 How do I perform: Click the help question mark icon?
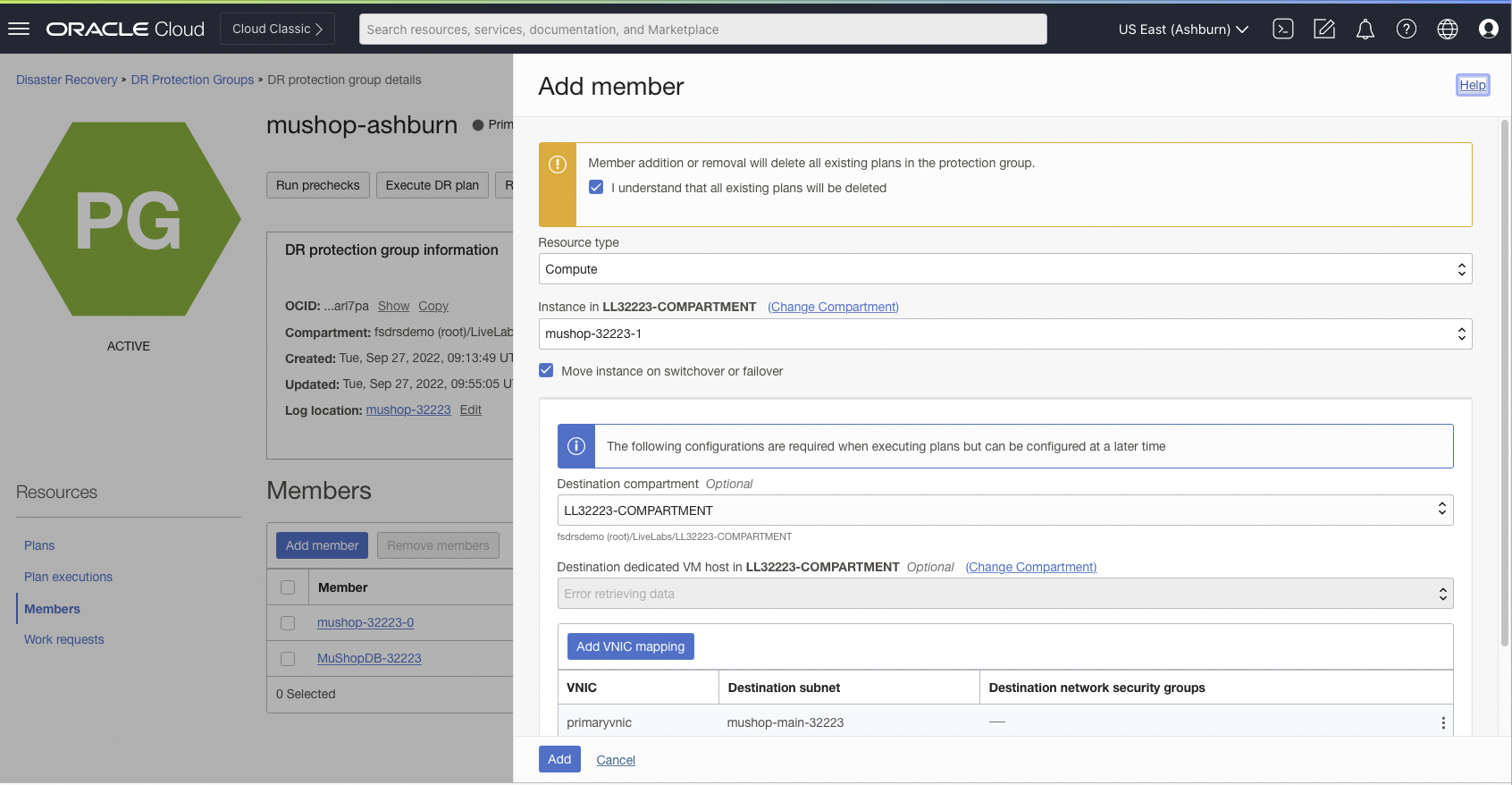tap(1406, 29)
